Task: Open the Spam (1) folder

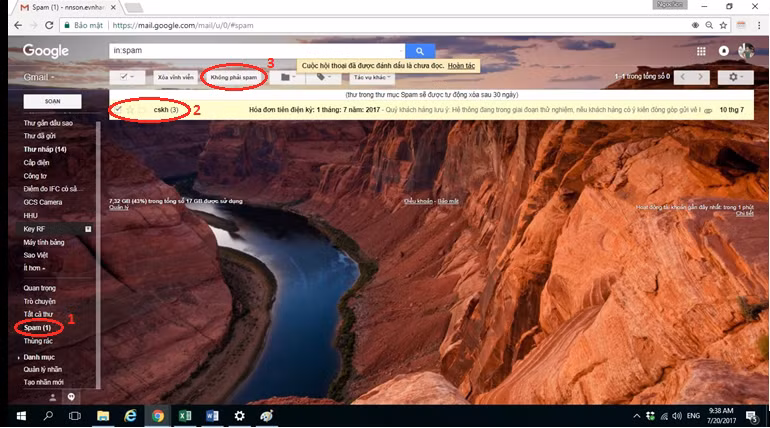Action: click(x=37, y=327)
